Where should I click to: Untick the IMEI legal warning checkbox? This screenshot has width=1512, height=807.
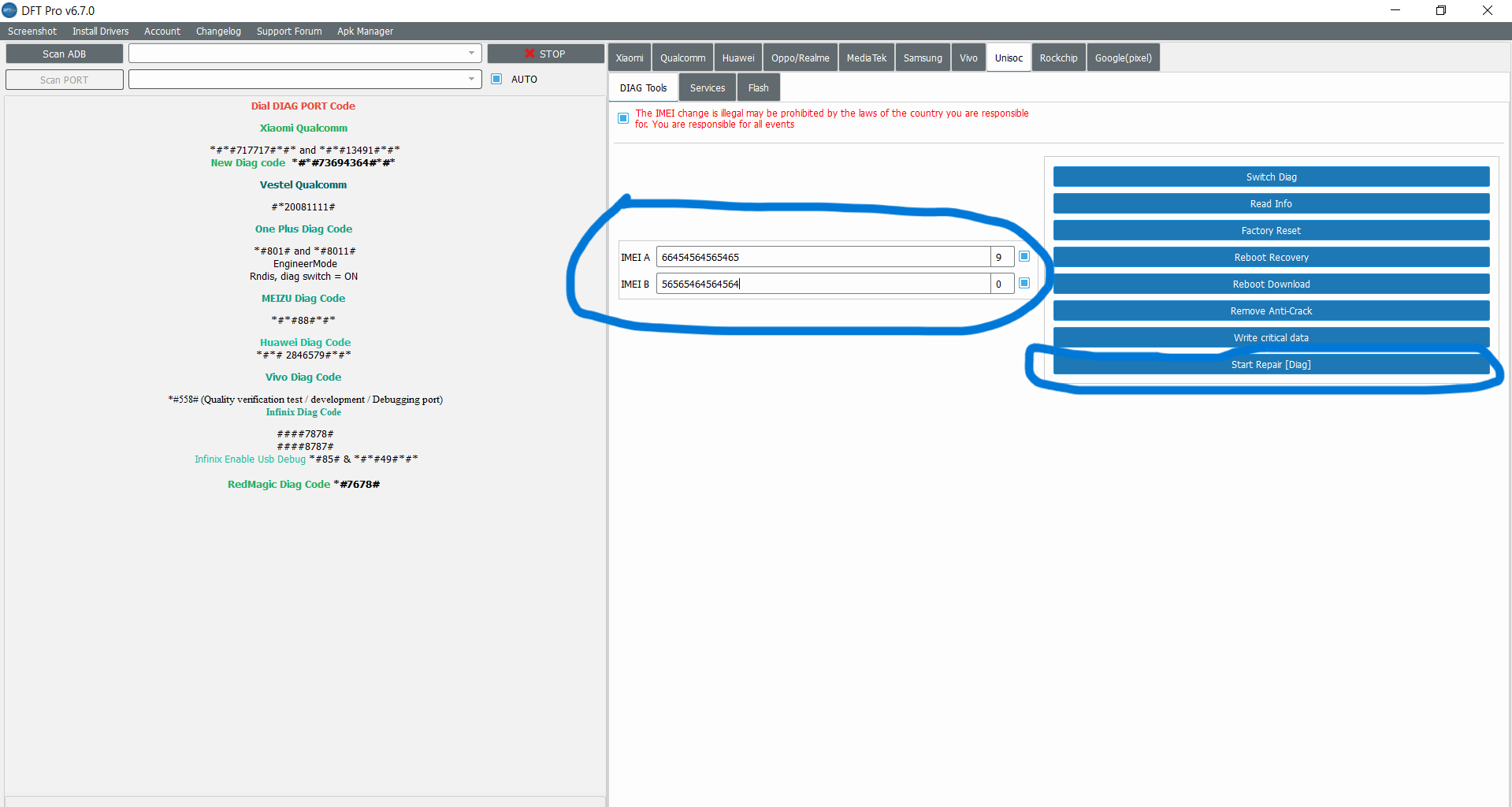pos(623,118)
